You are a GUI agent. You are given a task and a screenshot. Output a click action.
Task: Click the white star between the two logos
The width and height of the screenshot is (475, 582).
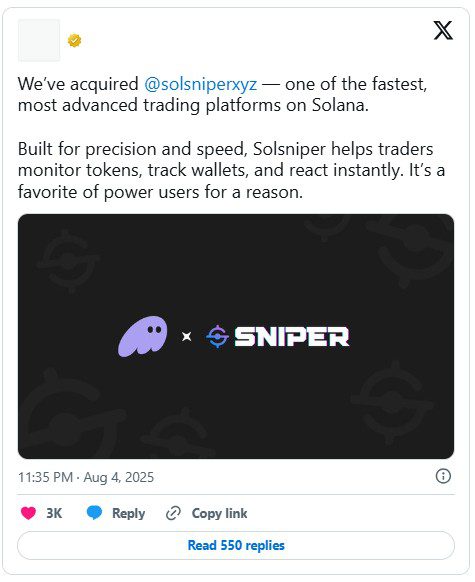(187, 337)
